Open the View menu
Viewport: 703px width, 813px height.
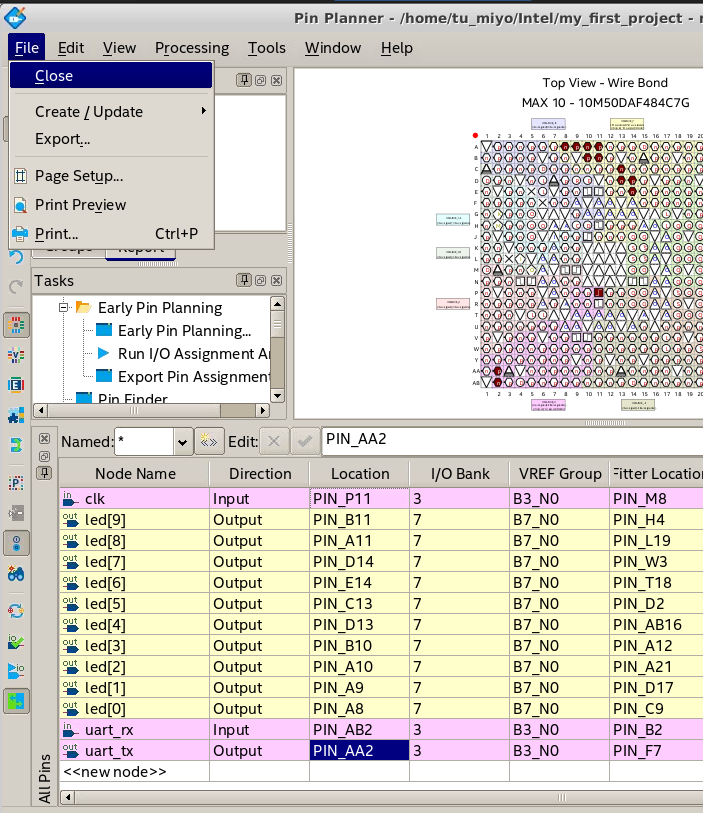[119, 48]
